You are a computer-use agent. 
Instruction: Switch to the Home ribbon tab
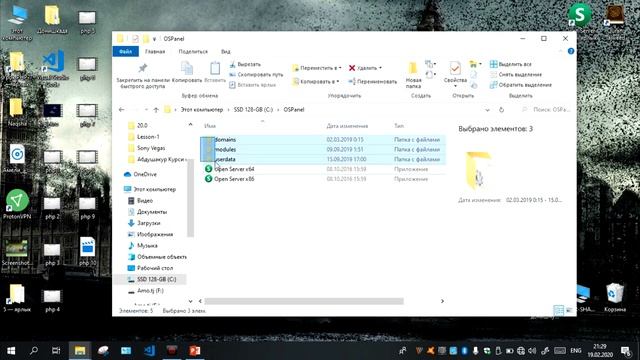[155, 51]
